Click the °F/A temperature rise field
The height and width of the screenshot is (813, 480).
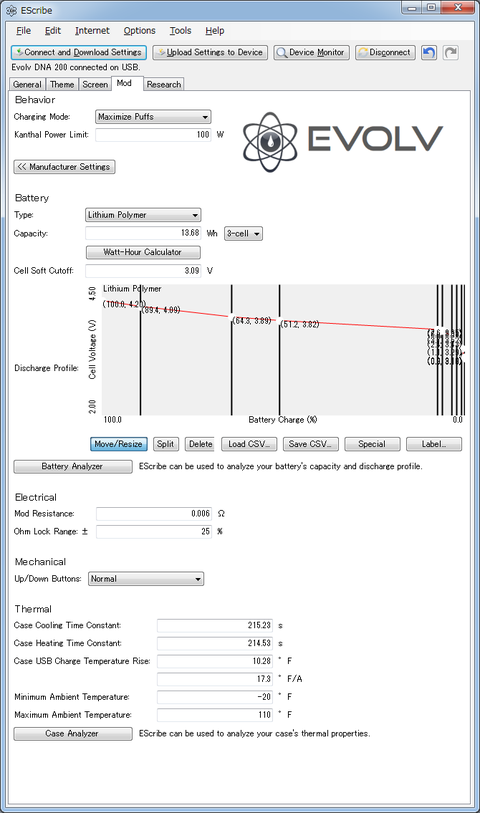[x=215, y=679]
